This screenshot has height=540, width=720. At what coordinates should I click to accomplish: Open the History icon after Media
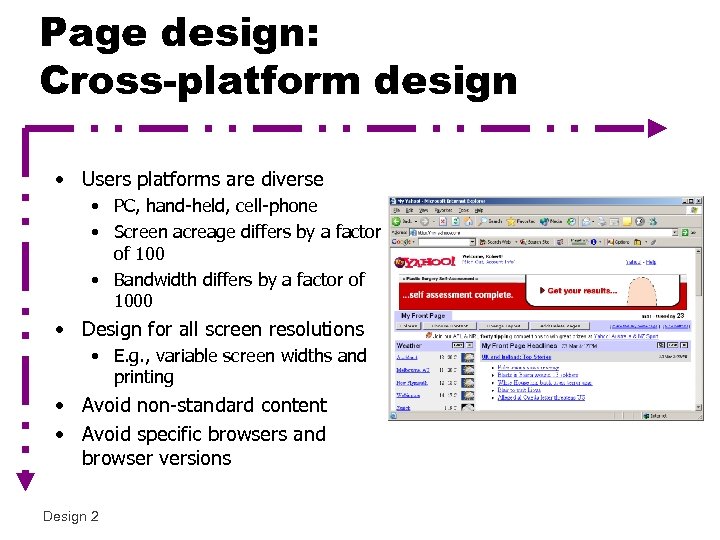[571, 221]
